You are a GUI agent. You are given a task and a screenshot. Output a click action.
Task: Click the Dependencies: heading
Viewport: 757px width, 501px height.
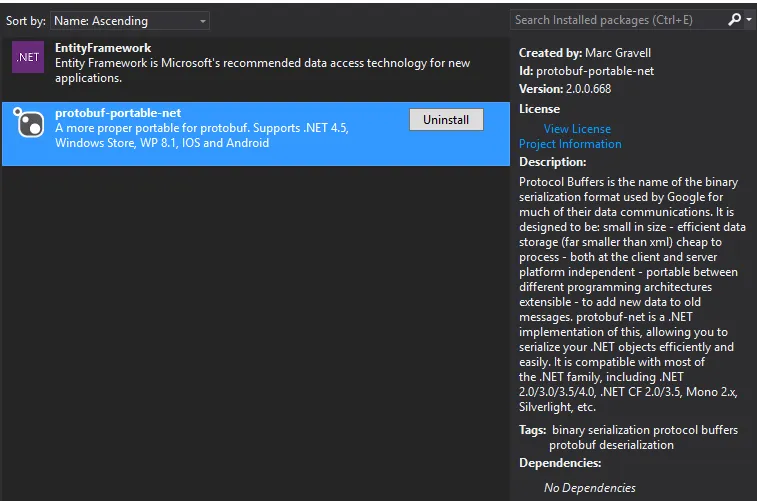(560, 463)
